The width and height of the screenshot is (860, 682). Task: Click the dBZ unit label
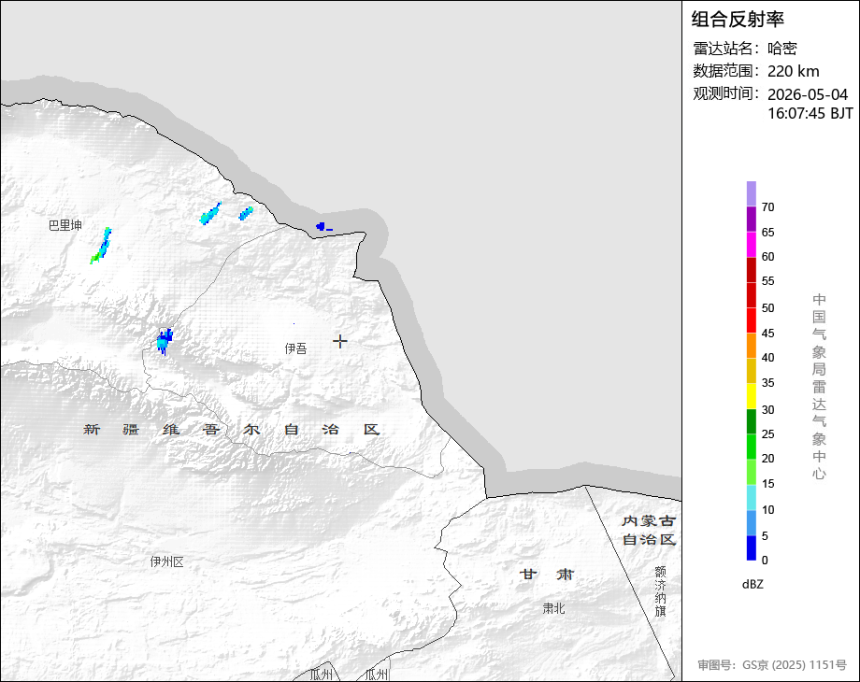(x=752, y=584)
